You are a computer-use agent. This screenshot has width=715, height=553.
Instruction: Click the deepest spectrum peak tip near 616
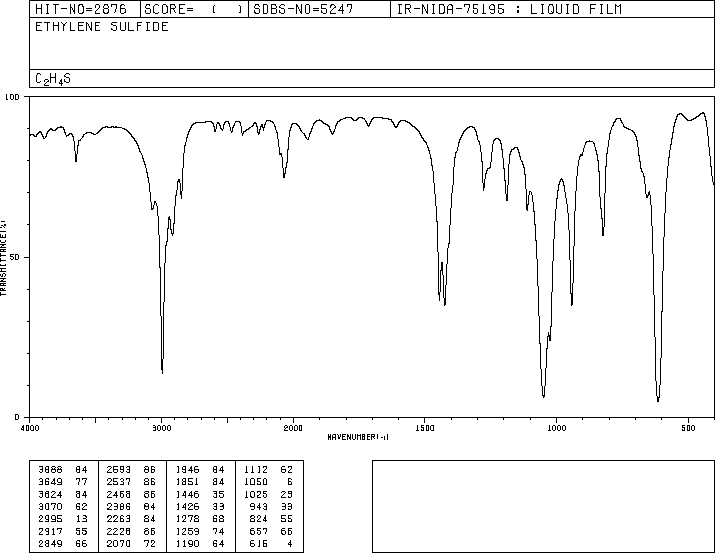(x=658, y=401)
